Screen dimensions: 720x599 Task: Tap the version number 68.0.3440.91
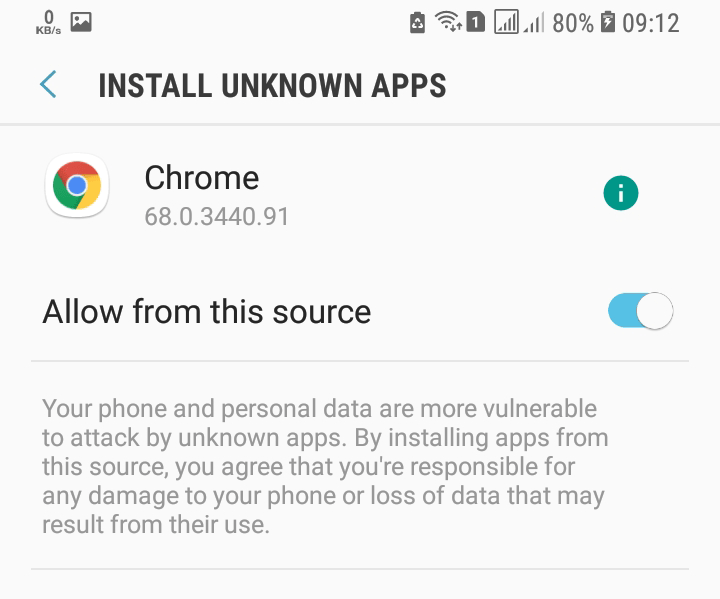click(x=217, y=216)
